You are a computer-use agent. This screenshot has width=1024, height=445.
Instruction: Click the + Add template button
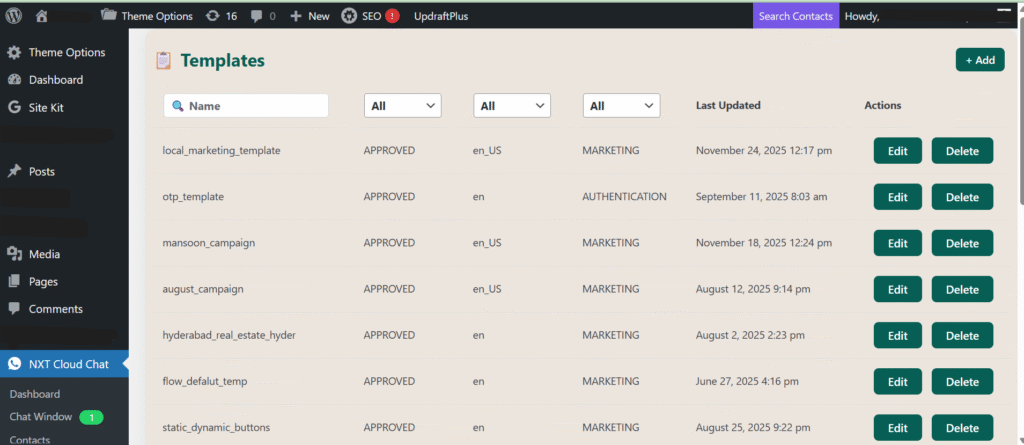979,60
